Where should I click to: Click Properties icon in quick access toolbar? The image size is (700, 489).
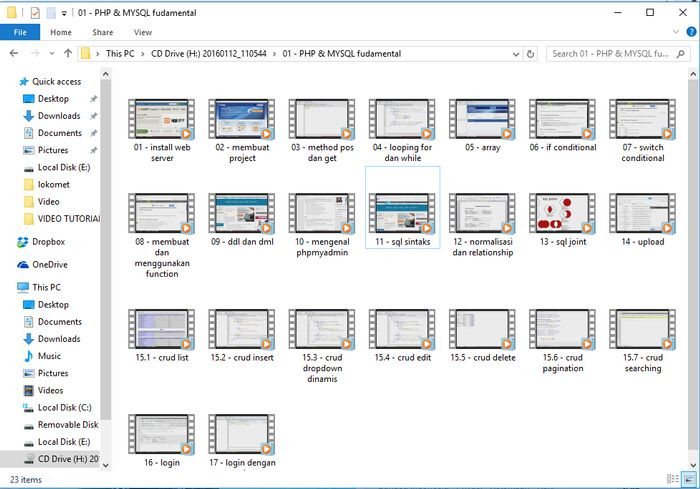tap(35, 12)
